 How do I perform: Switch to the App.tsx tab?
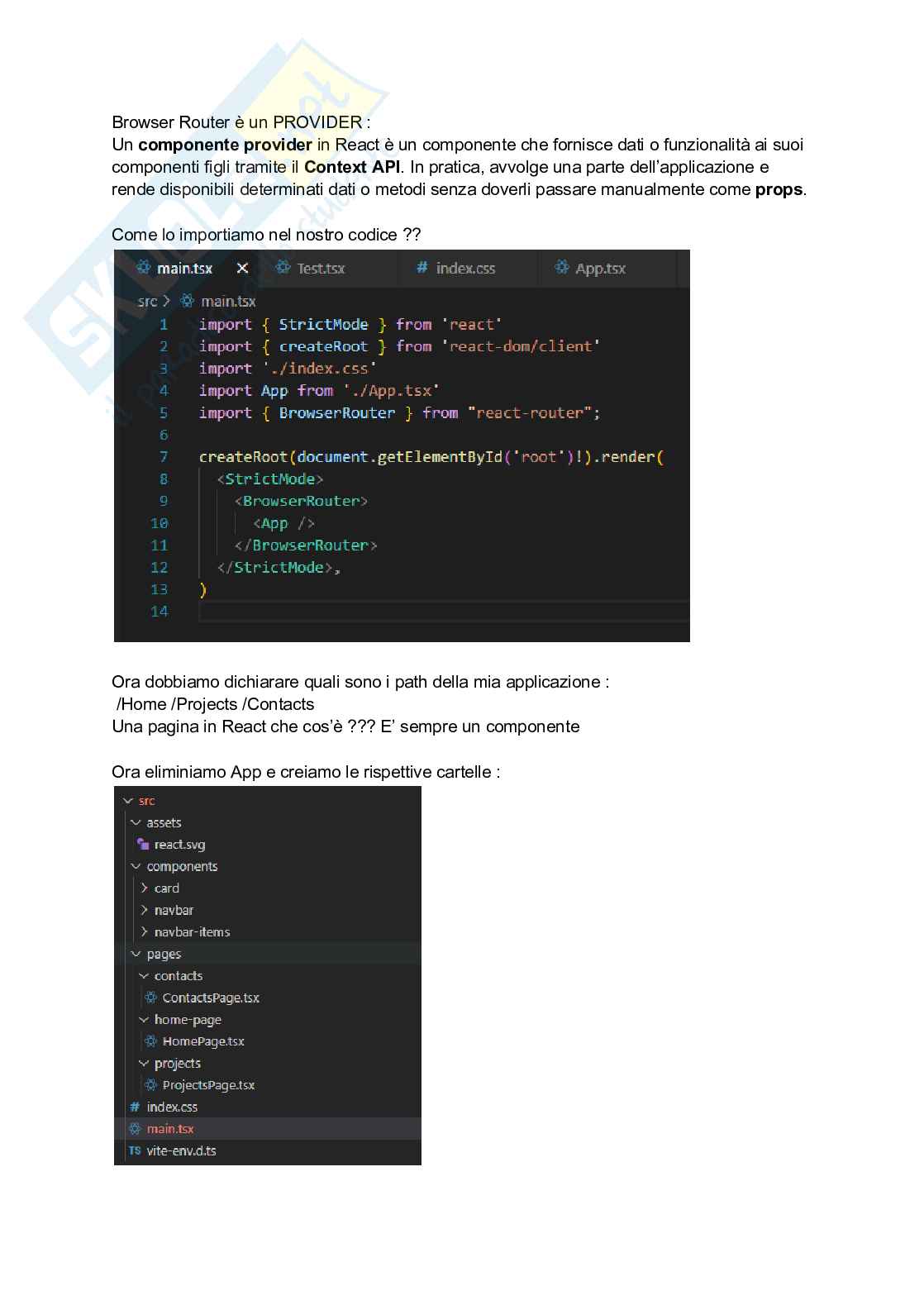[600, 268]
